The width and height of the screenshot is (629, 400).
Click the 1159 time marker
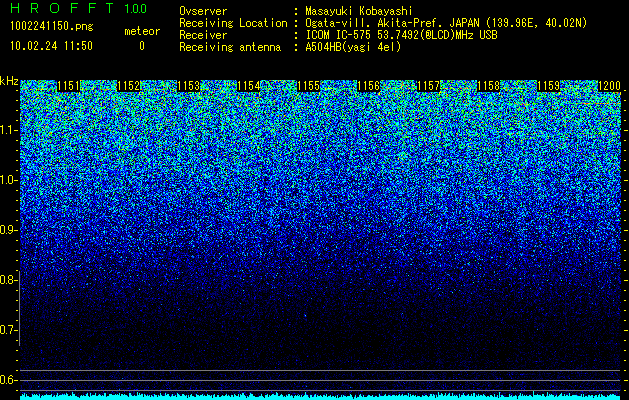(x=548, y=86)
